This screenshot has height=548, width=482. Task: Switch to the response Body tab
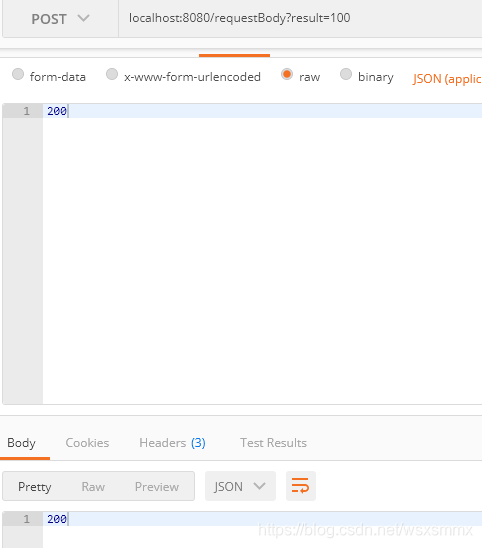[x=21, y=443]
